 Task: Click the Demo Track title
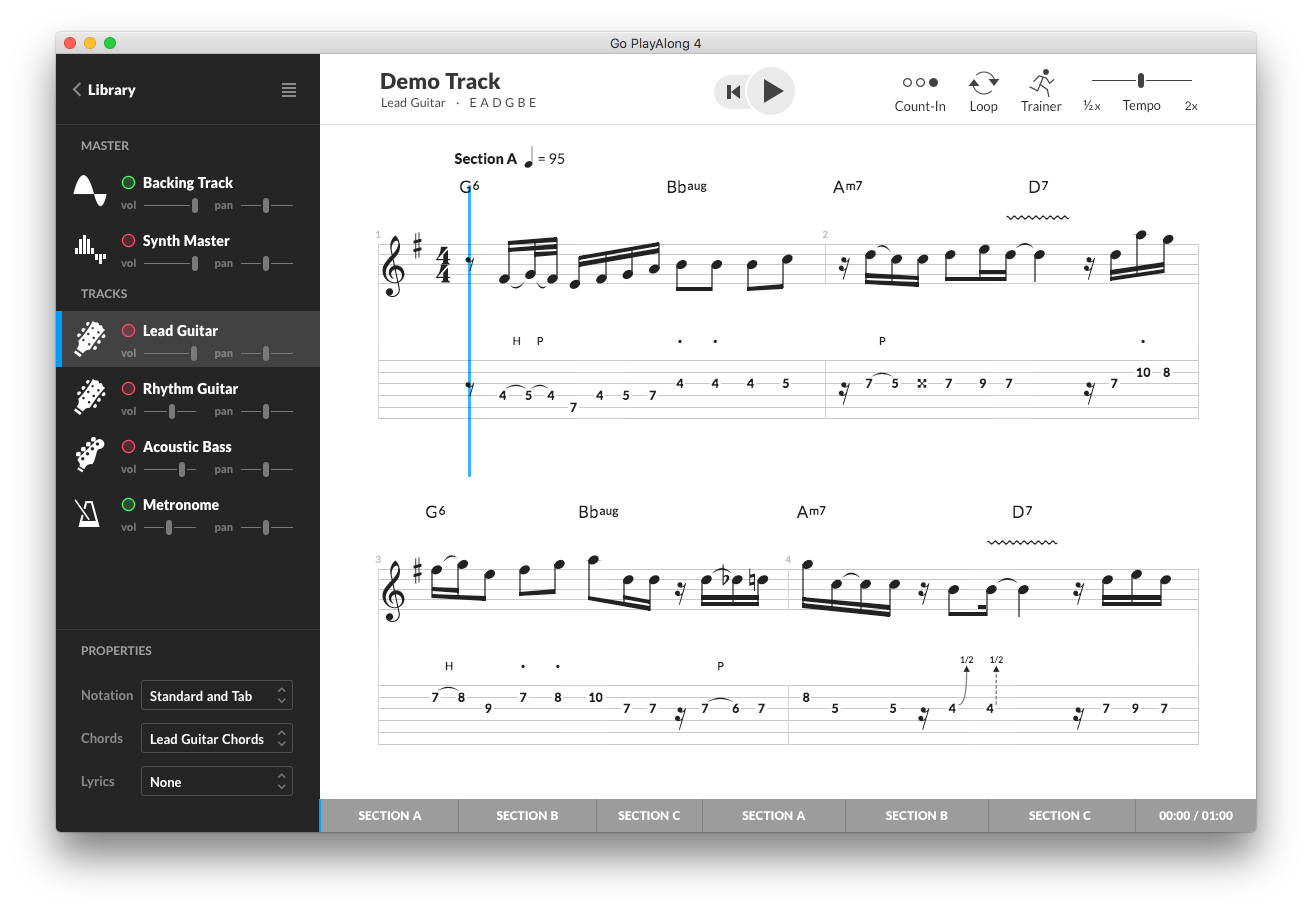point(440,82)
